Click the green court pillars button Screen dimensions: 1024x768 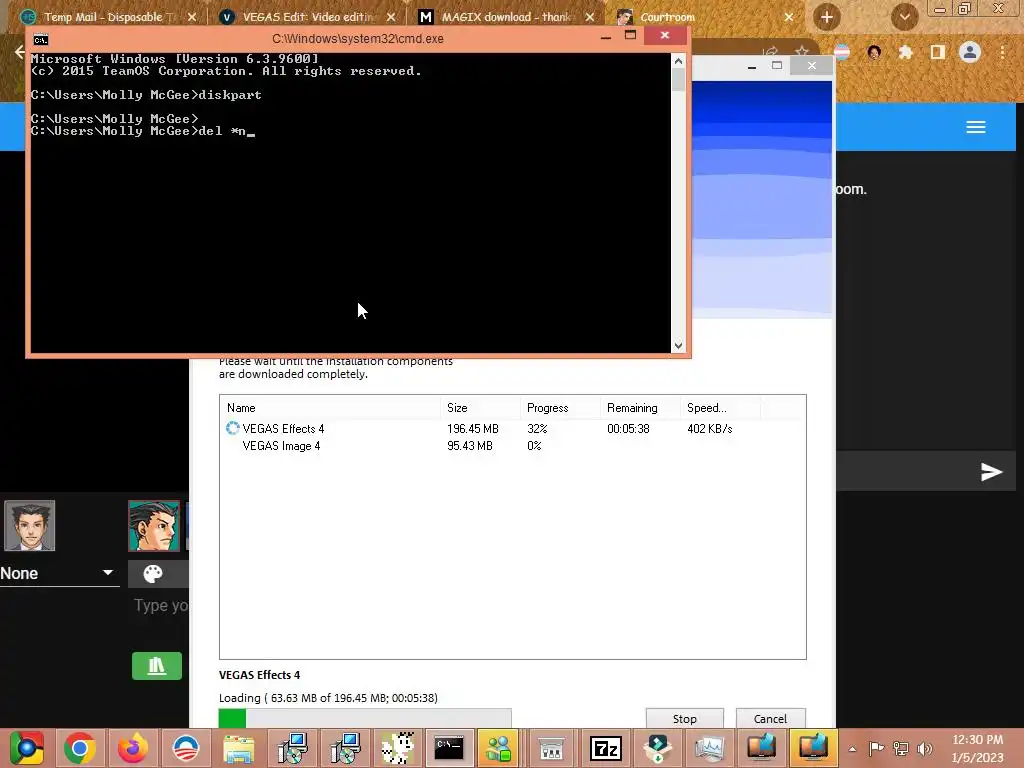pos(157,665)
